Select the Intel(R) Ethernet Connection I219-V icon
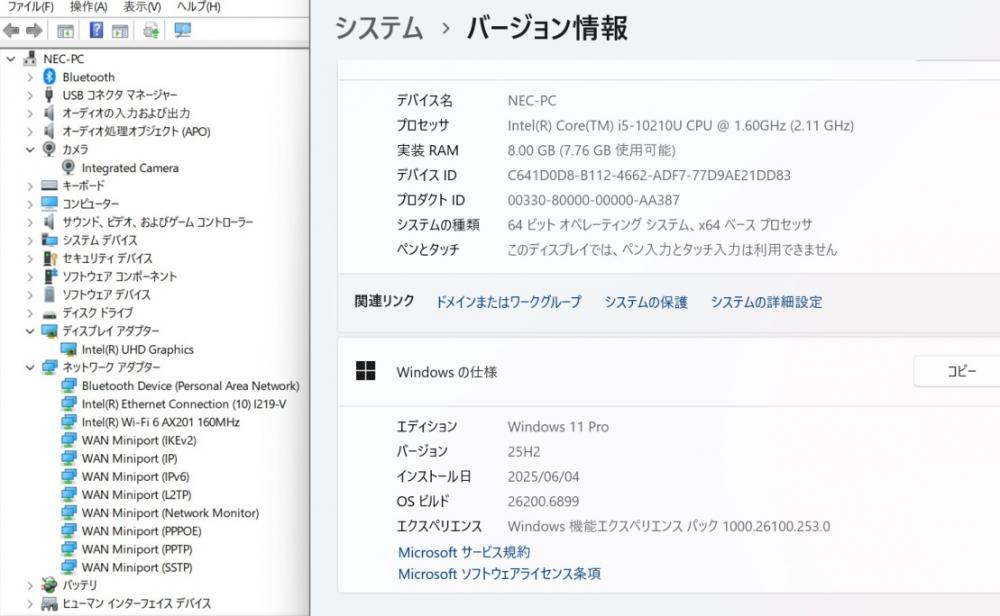Image resolution: width=1000 pixels, height=616 pixels. click(x=68, y=404)
